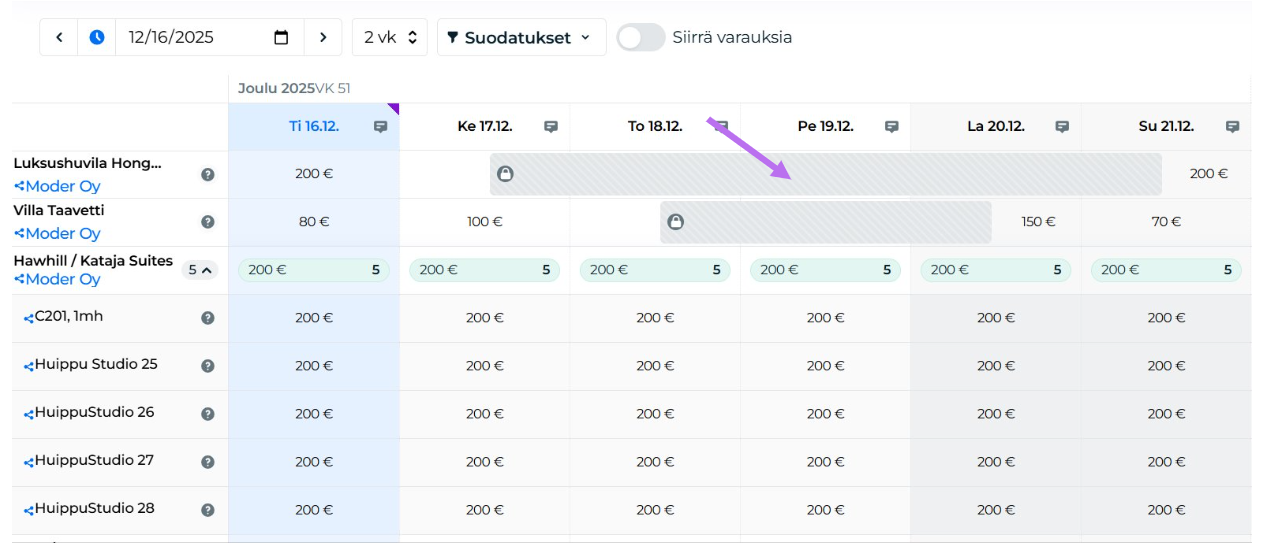The height and width of the screenshot is (550, 1261).
Task: Click HuippuStudio 27 room name
Action: (95, 461)
